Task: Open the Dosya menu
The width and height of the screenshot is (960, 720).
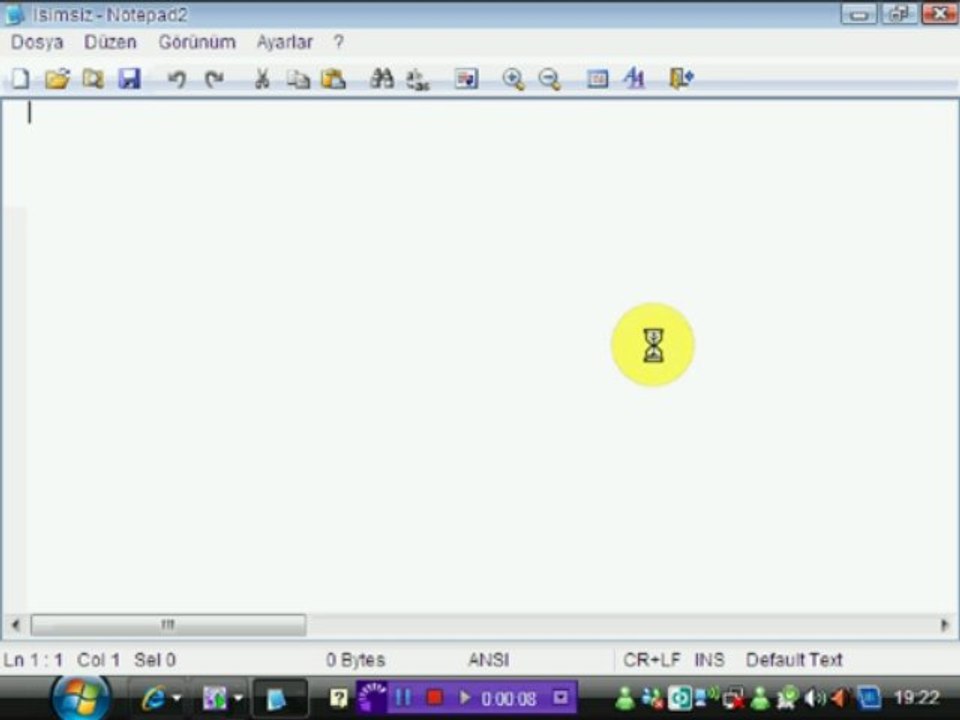Action: pyautogui.click(x=37, y=42)
